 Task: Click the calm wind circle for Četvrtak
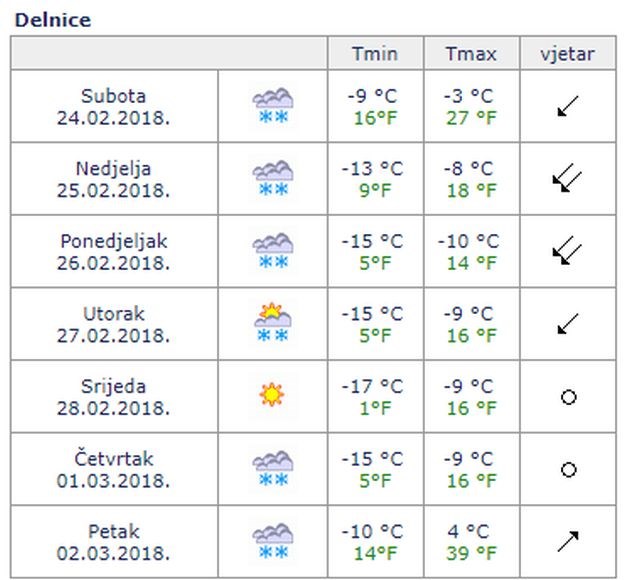pyautogui.click(x=568, y=470)
